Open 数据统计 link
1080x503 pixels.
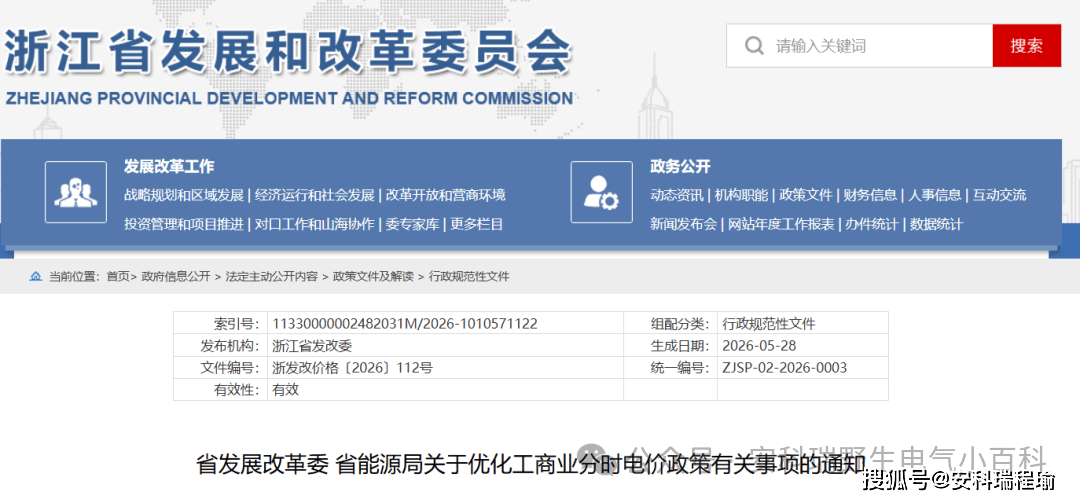(x=936, y=224)
